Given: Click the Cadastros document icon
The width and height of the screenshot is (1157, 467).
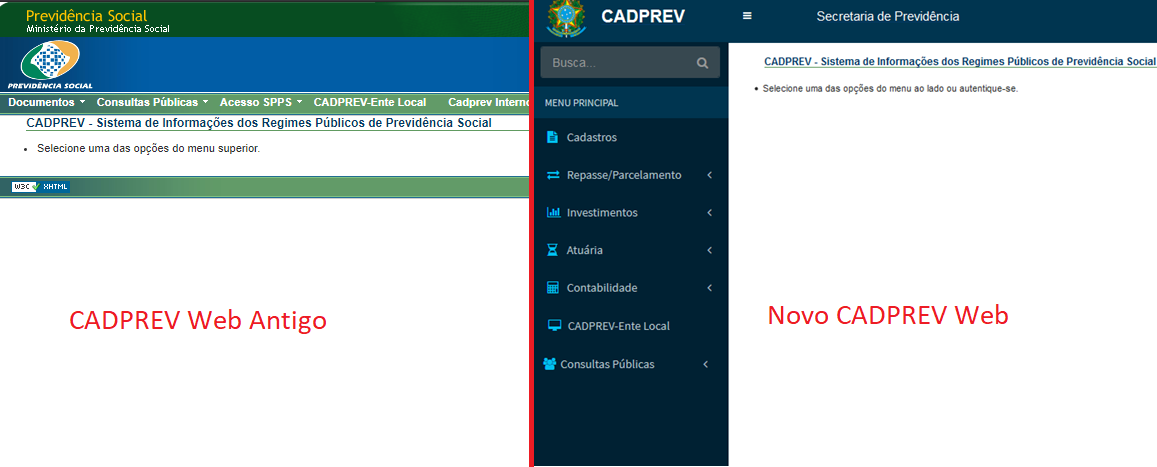Looking at the screenshot, I should (553, 137).
